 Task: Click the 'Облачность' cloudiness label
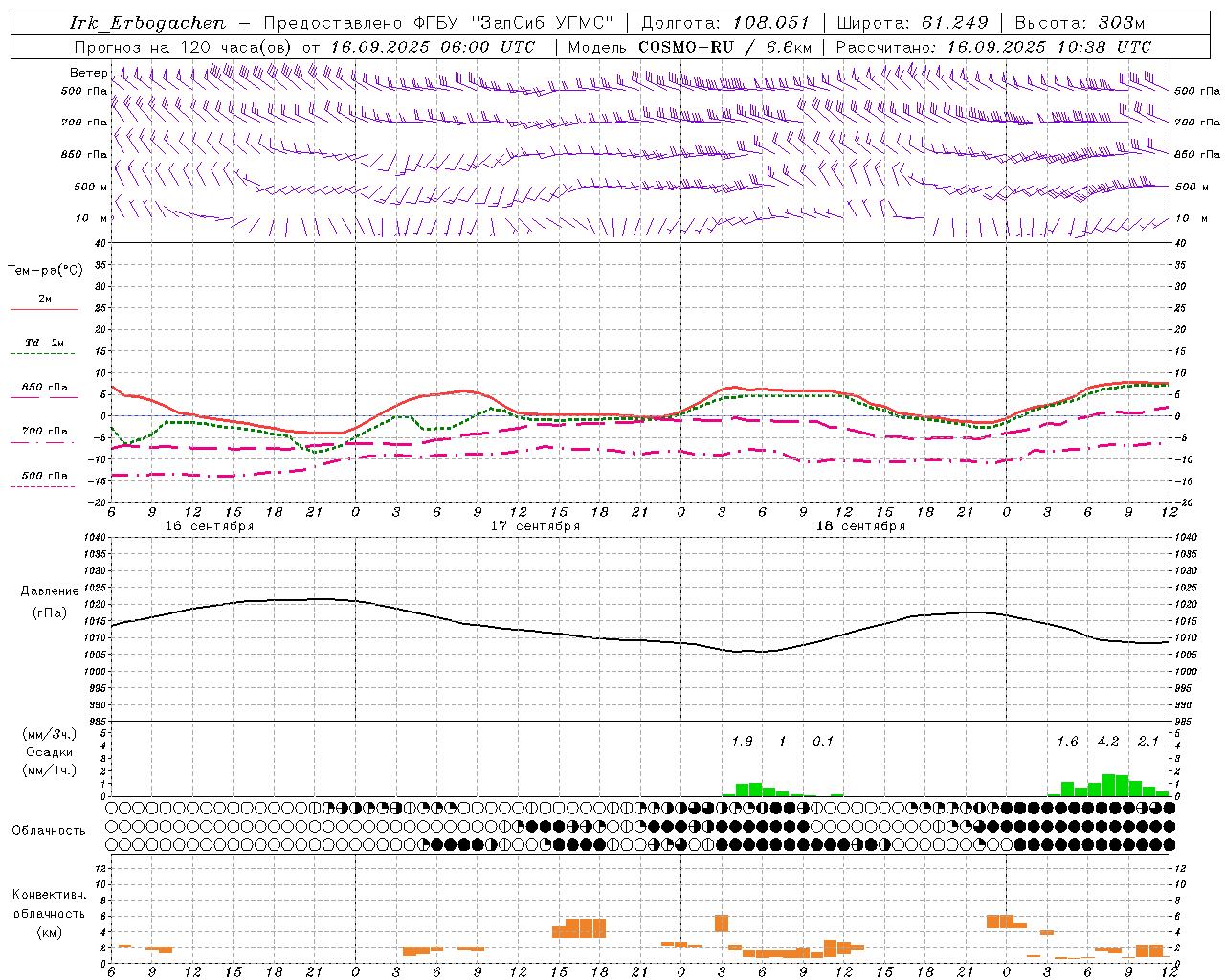click(x=49, y=830)
